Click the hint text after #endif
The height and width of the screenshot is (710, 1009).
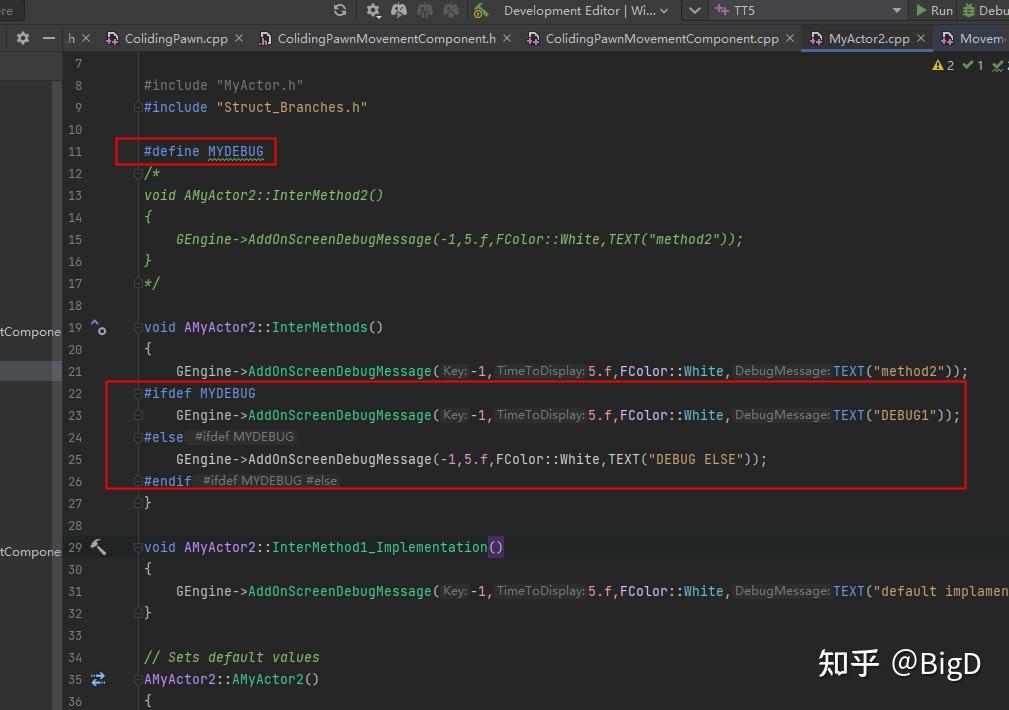[270, 481]
